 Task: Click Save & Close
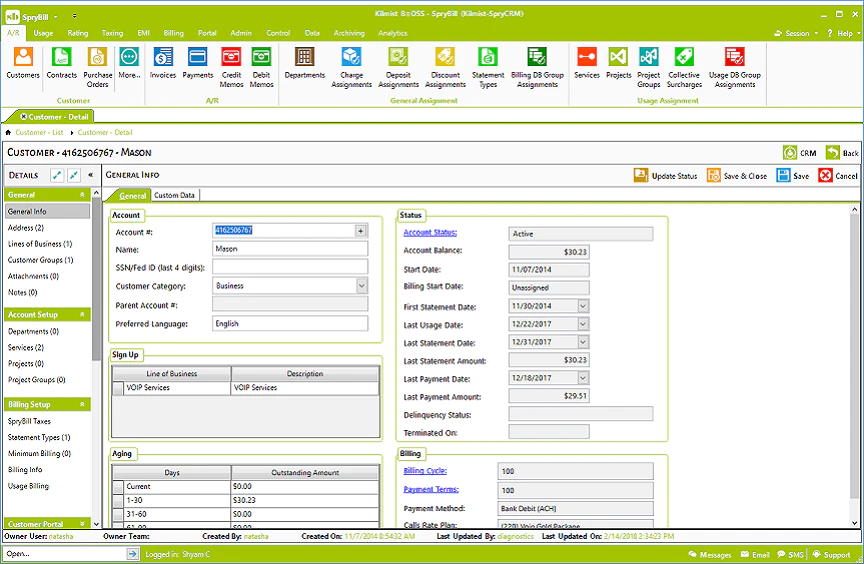click(737, 176)
